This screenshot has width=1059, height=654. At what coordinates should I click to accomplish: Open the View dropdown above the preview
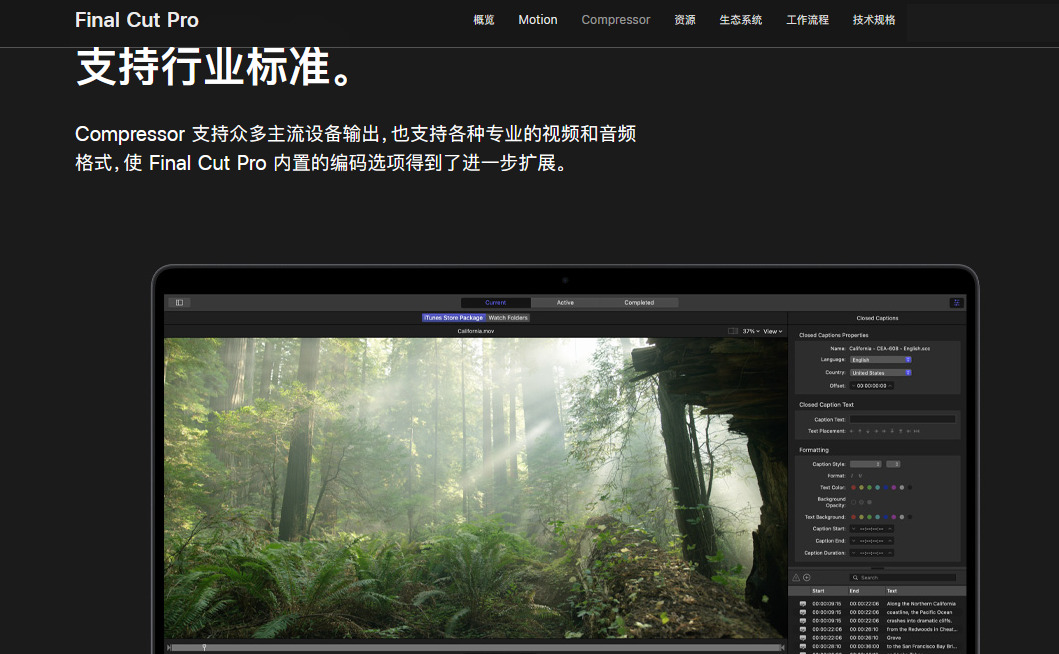click(773, 331)
